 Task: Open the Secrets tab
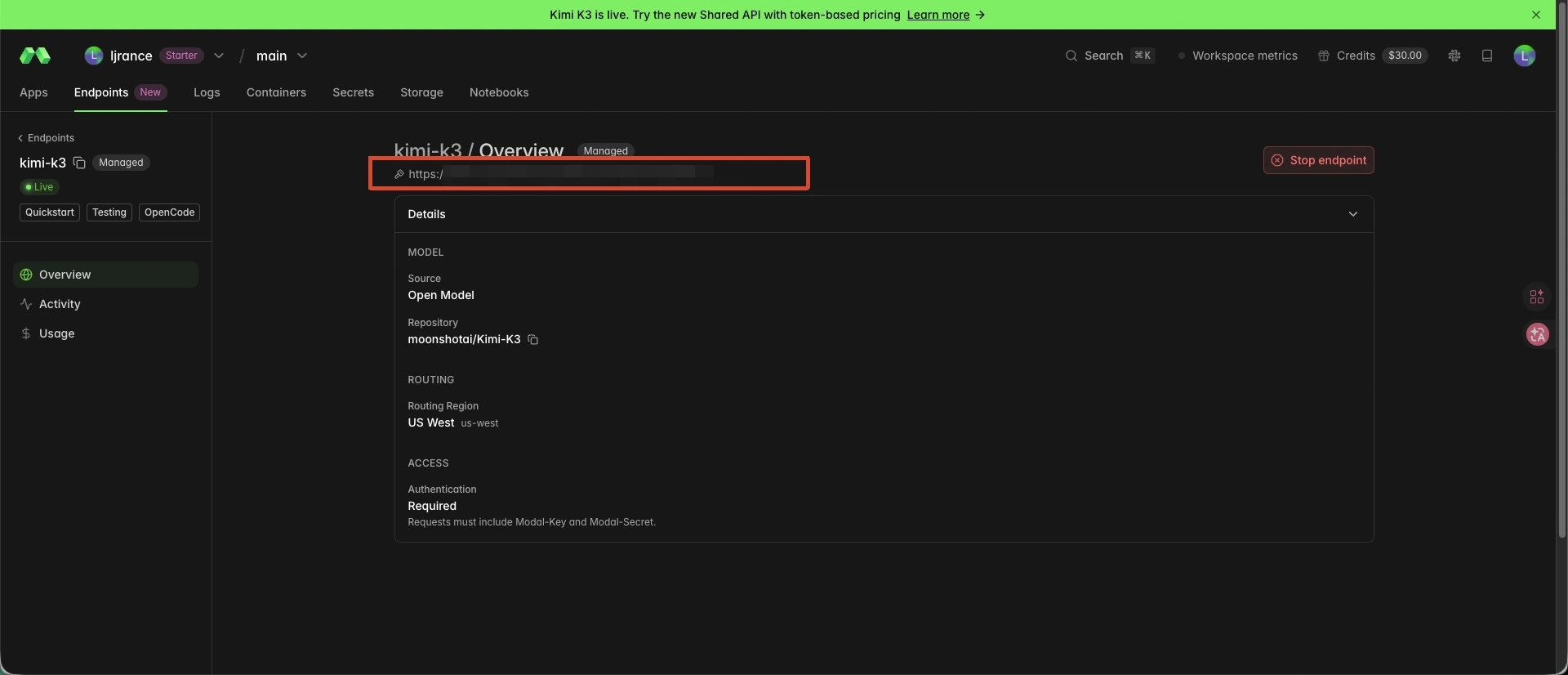[353, 92]
